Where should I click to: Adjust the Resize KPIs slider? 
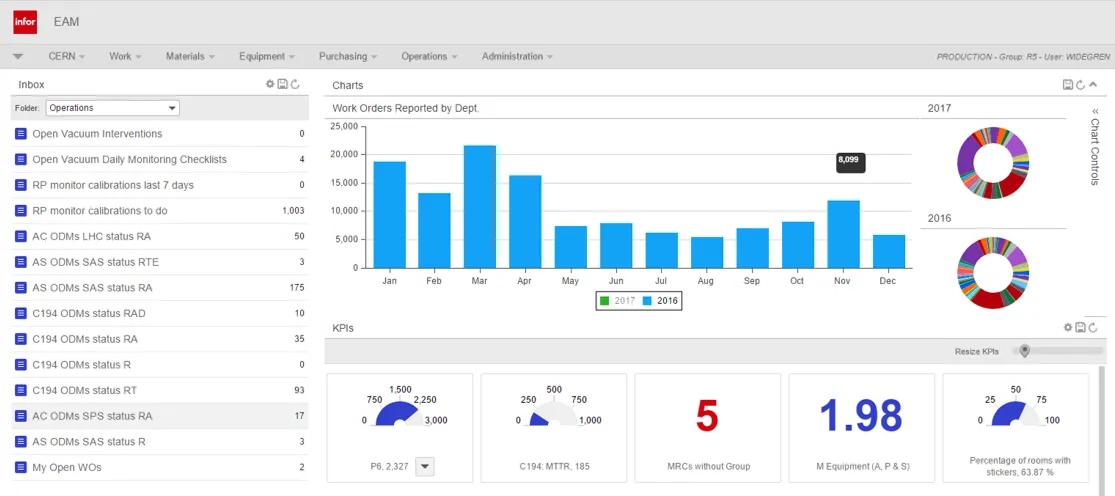click(1024, 350)
